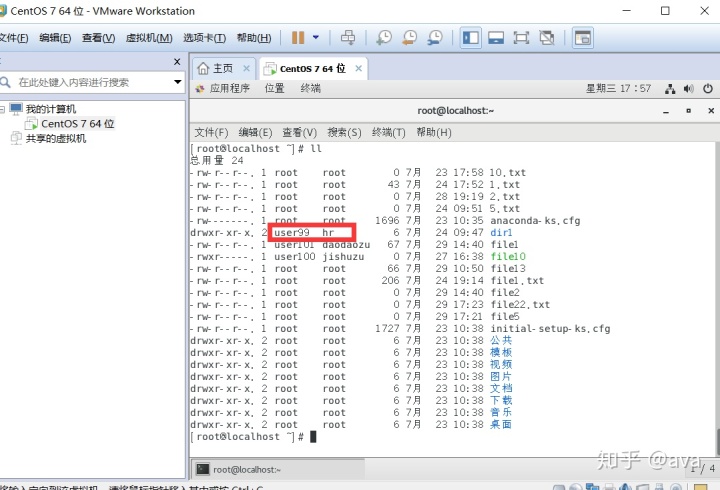This screenshot has width=720, height=490.
Task: Click the initial-setup-ks.cfg filename
Action: (550, 329)
